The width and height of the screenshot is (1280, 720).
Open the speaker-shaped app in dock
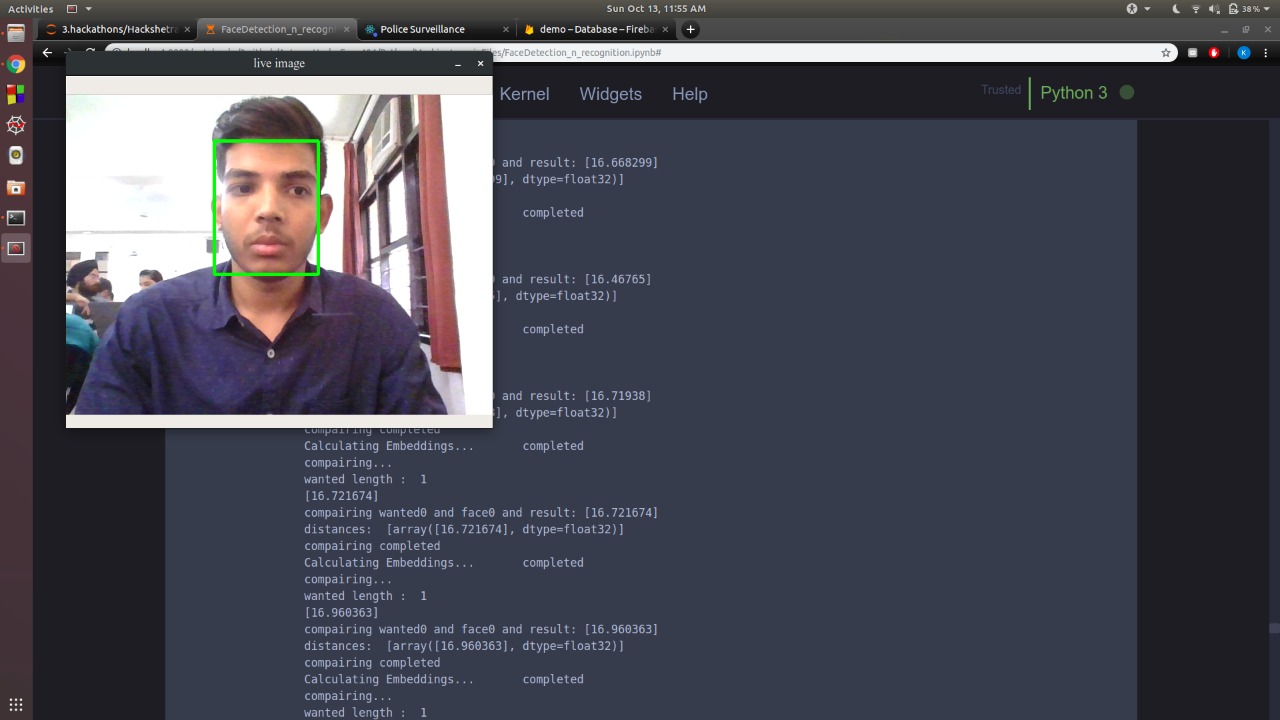(16, 156)
